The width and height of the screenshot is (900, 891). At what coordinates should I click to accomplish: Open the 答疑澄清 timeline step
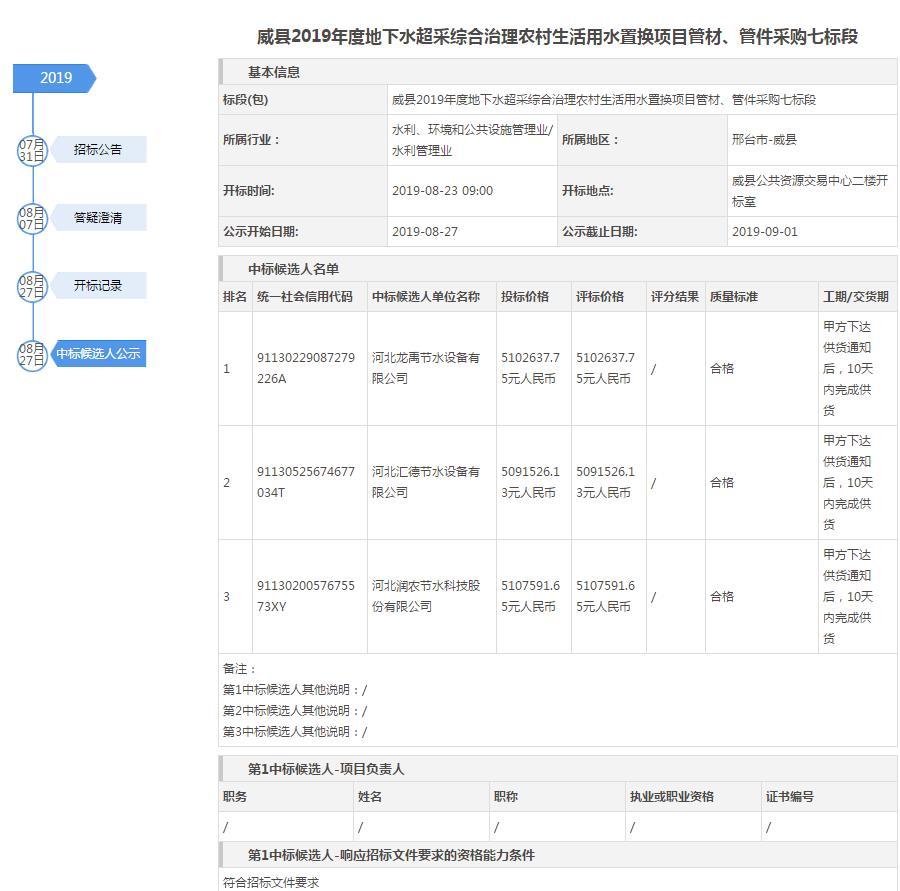98,218
